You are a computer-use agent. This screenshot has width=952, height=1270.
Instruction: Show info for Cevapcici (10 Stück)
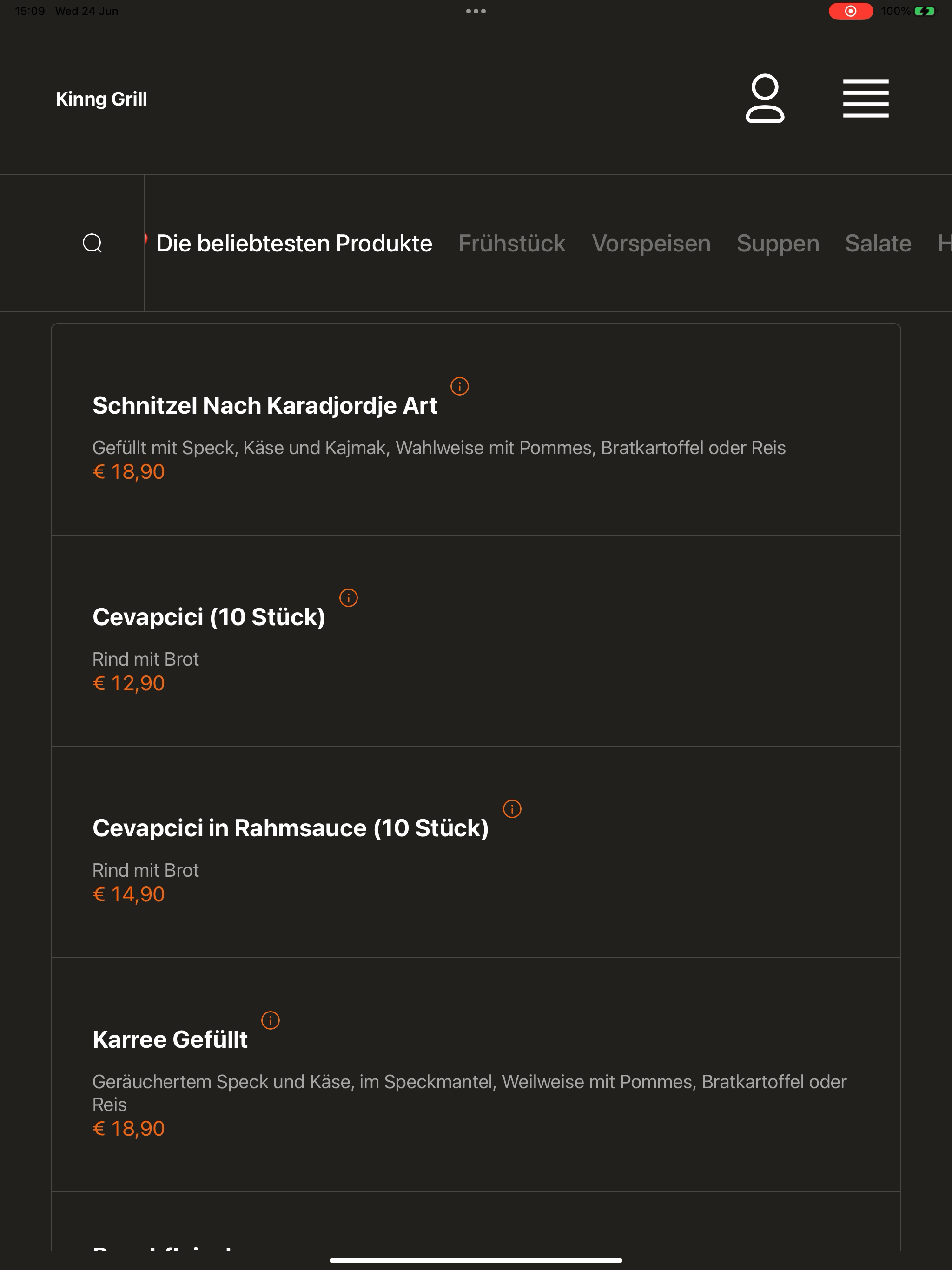[x=349, y=598]
